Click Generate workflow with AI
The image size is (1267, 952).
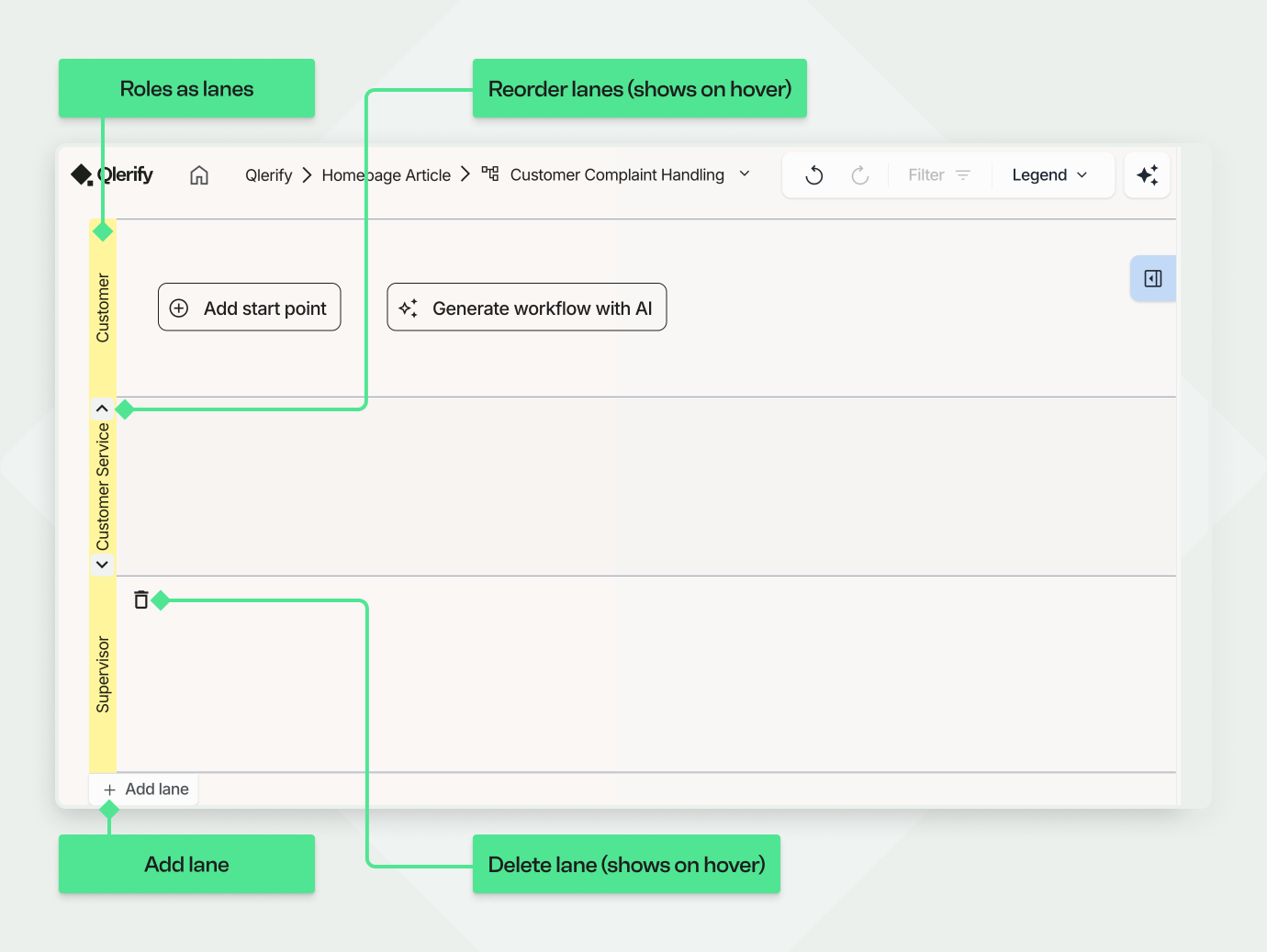tap(527, 308)
